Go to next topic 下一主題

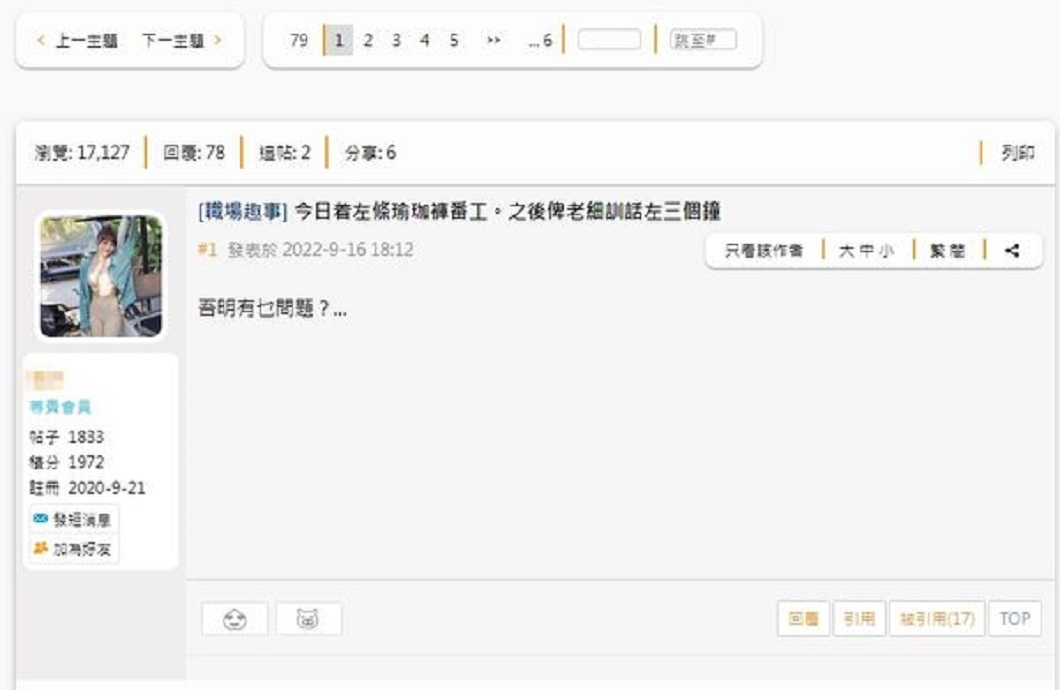(173, 41)
